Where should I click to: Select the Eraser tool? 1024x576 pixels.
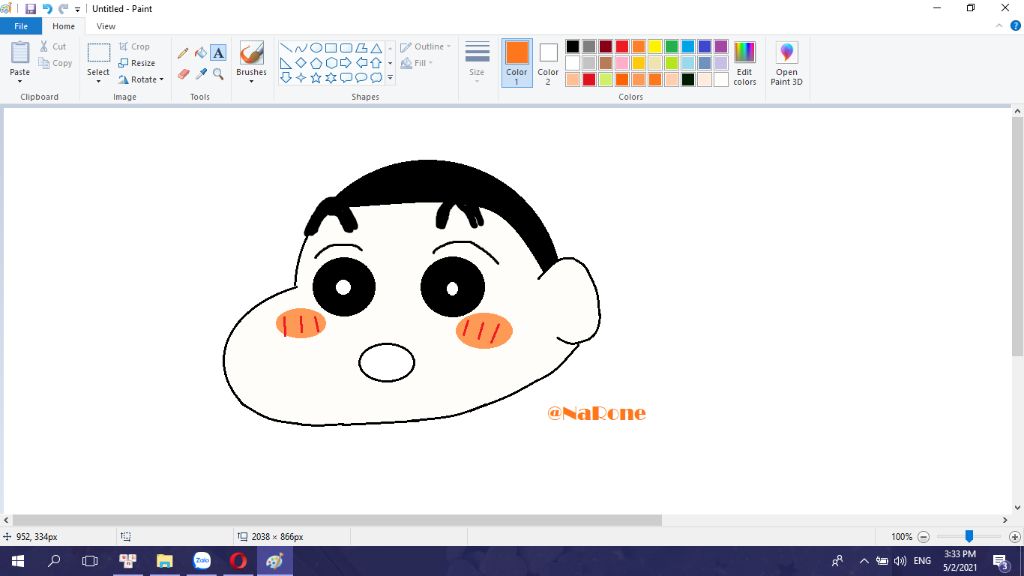pos(183,74)
